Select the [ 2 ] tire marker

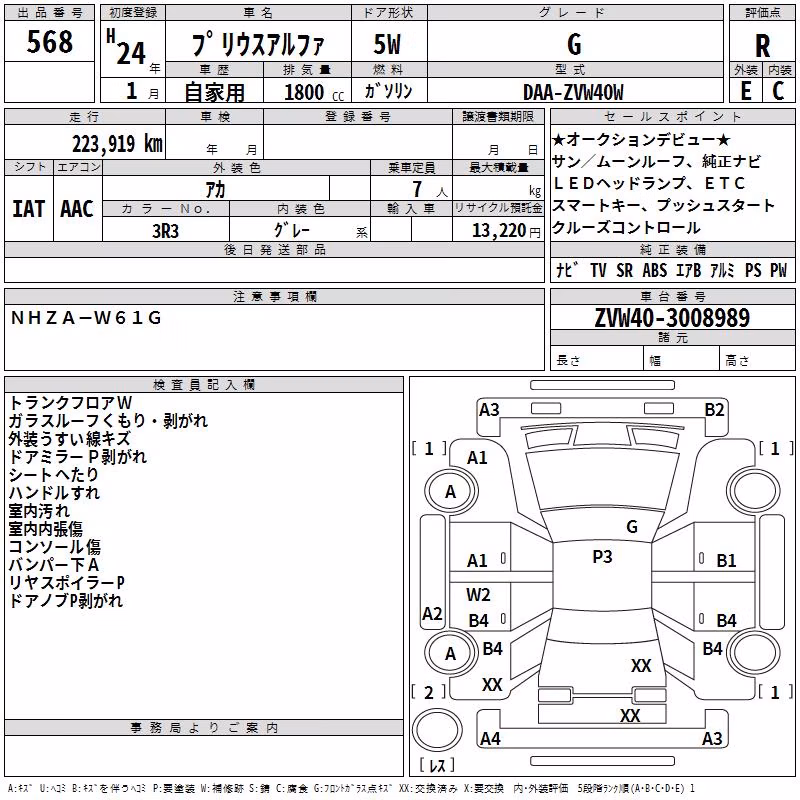(429, 692)
